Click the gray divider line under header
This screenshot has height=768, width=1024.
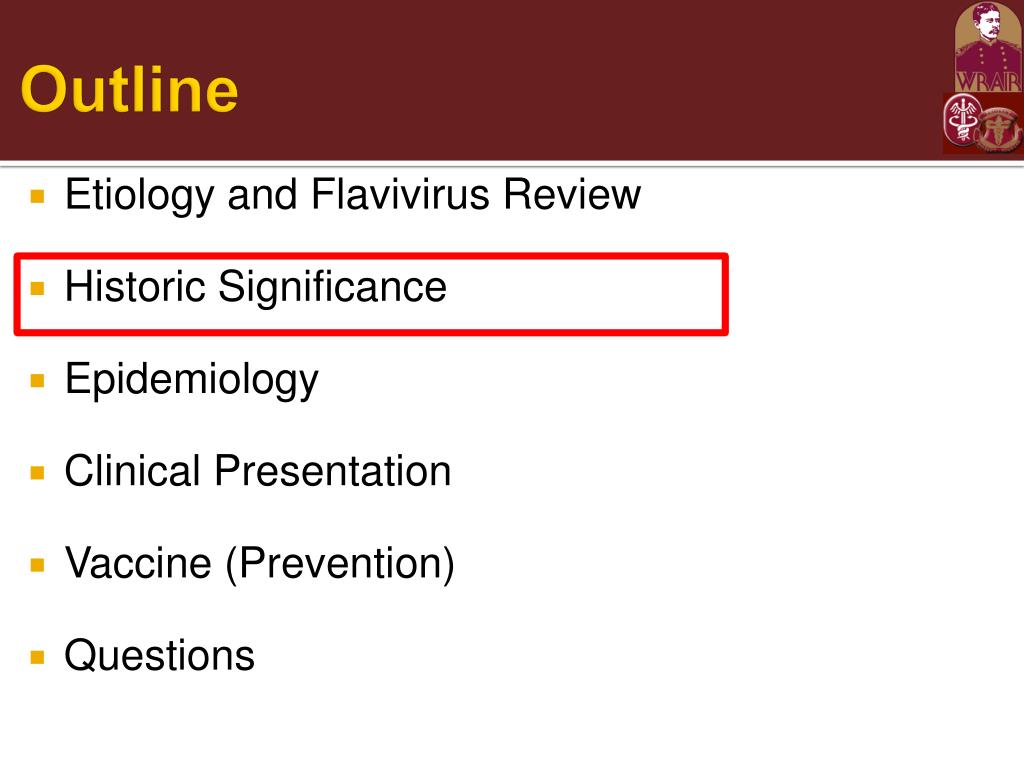[x=512, y=164]
